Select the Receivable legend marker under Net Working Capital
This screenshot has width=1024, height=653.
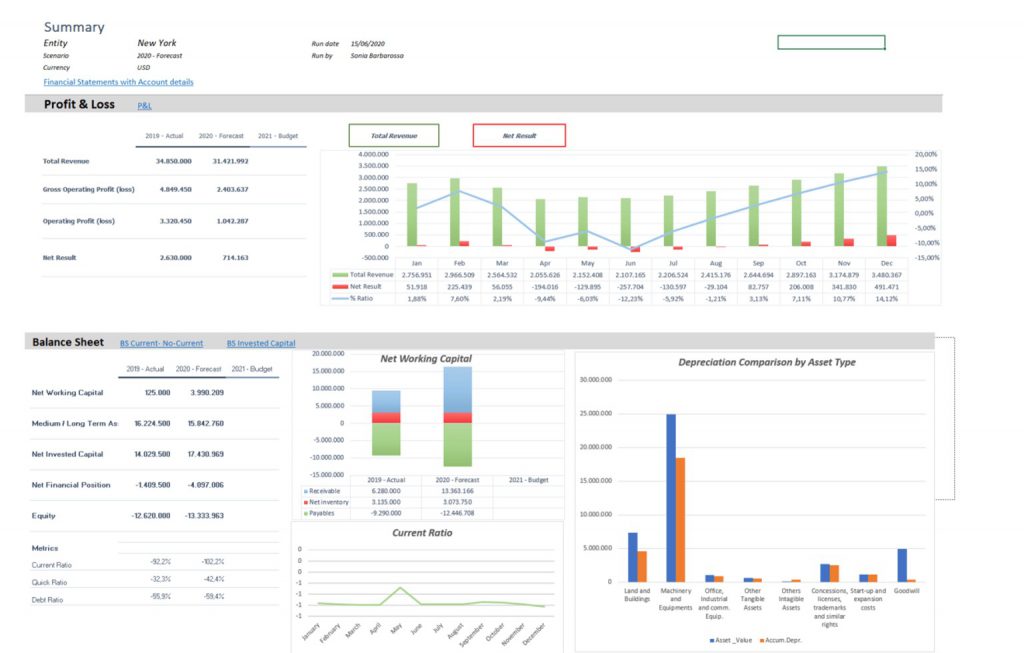click(x=306, y=490)
